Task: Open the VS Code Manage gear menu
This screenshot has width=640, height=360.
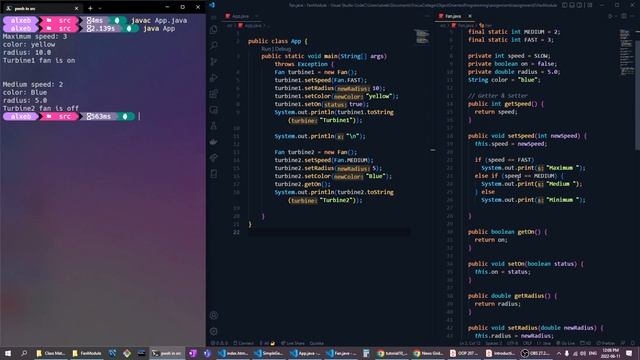Action: tap(213, 331)
